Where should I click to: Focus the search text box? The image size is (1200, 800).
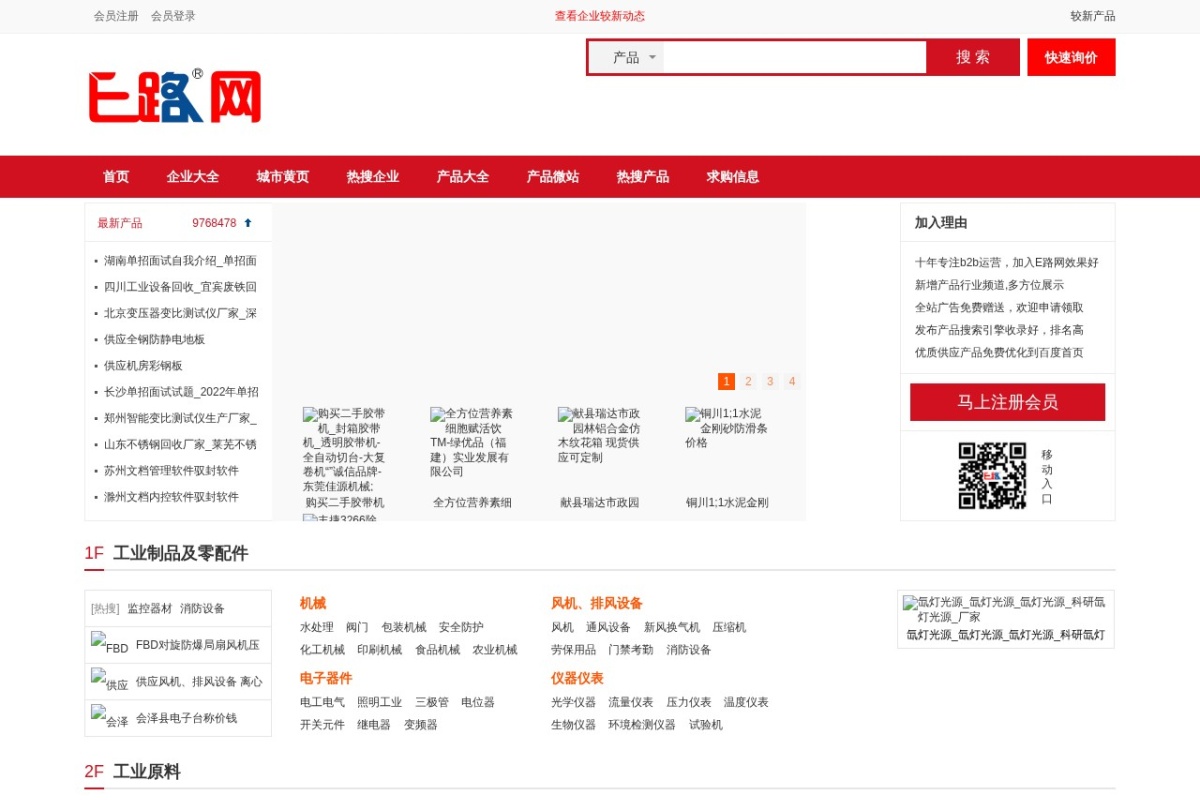click(795, 58)
